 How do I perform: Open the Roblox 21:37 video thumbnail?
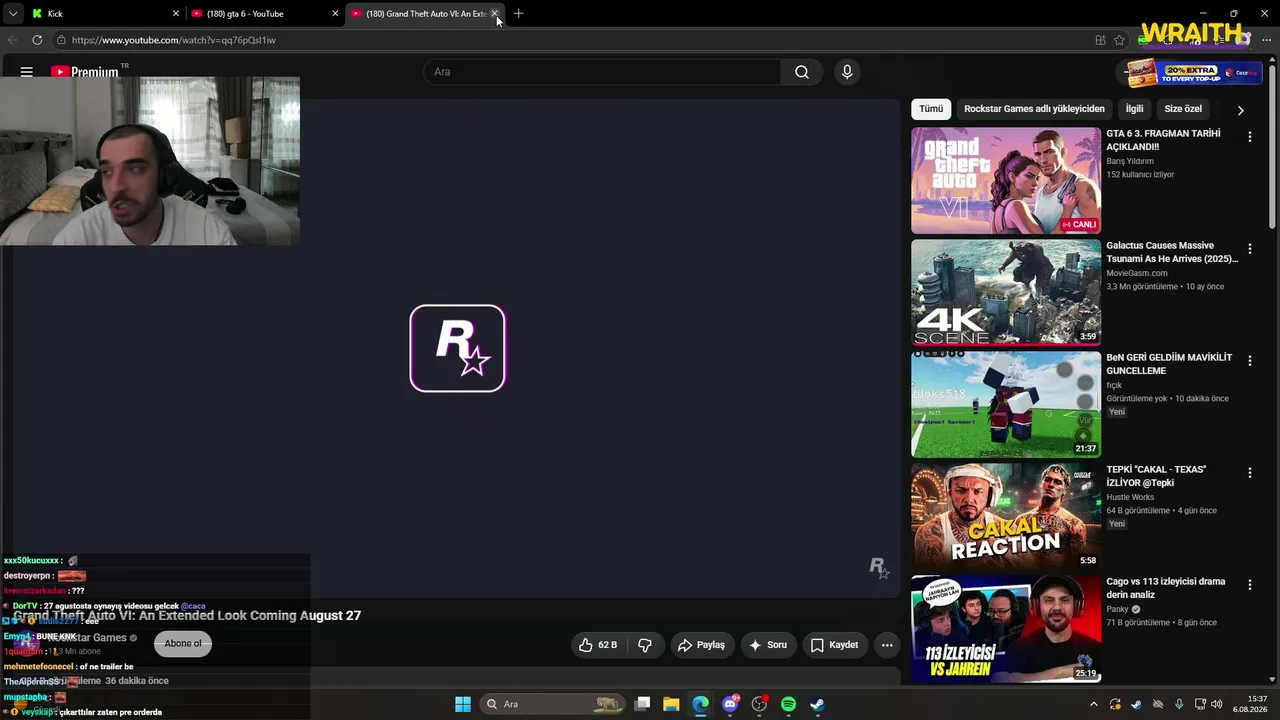(x=1005, y=404)
